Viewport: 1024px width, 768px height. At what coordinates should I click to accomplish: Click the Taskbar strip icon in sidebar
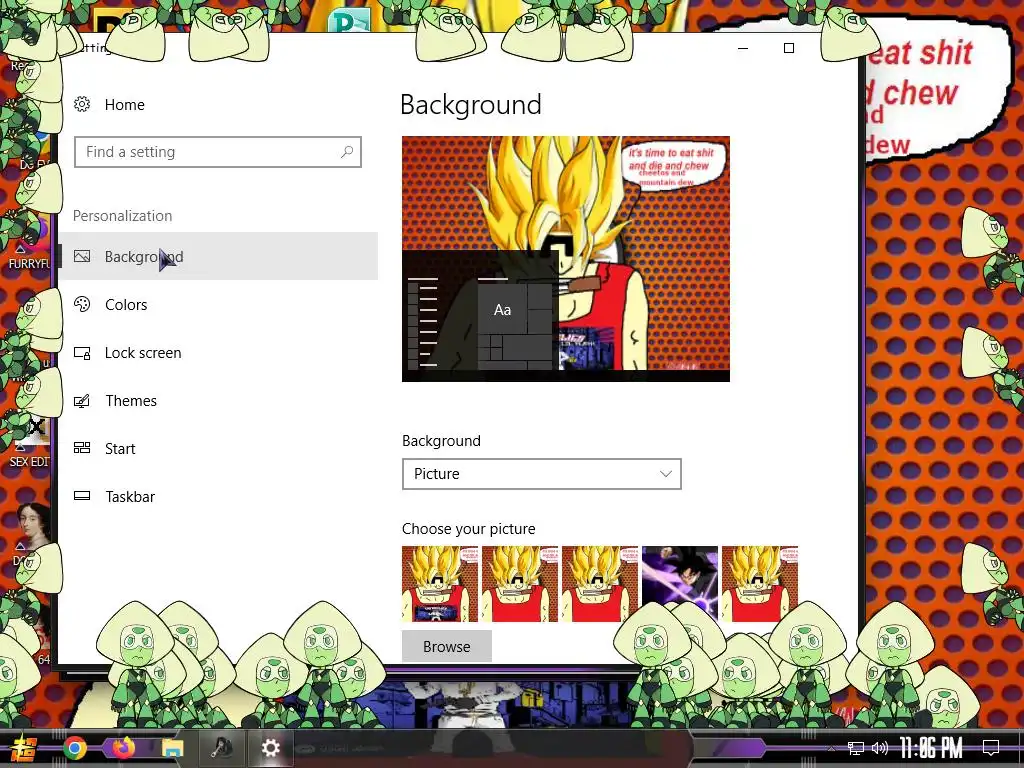(82, 496)
